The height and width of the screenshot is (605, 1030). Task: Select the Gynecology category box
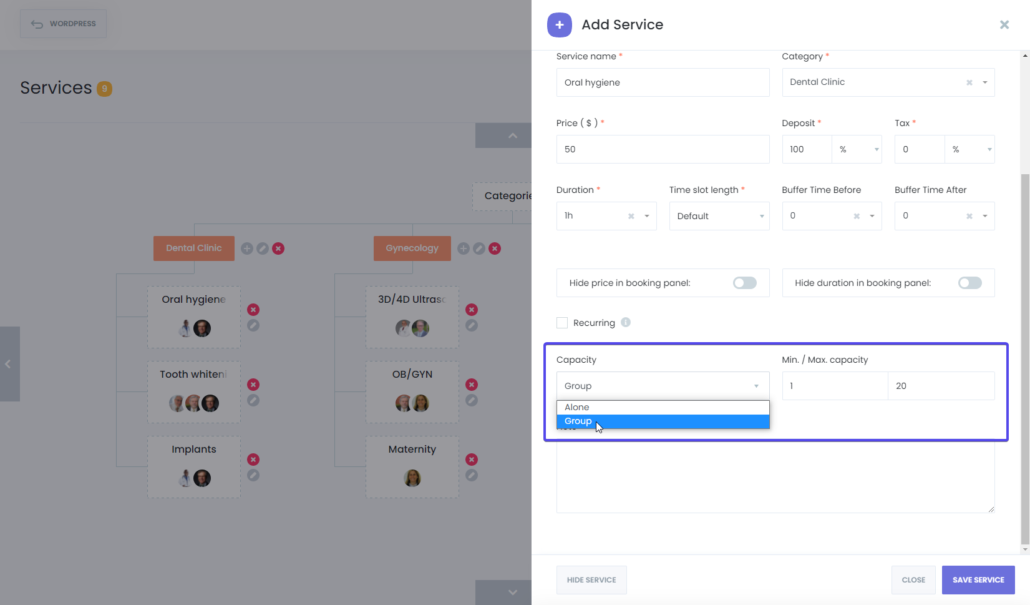tap(412, 248)
